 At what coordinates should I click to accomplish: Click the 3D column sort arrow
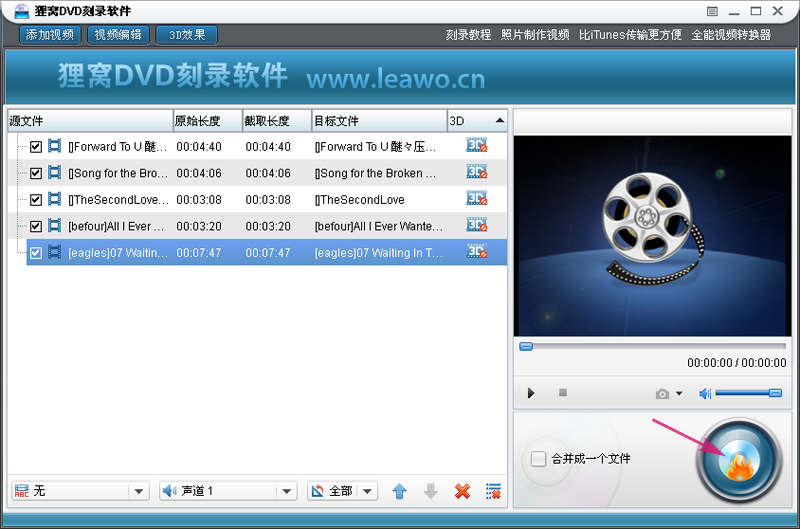coord(499,121)
